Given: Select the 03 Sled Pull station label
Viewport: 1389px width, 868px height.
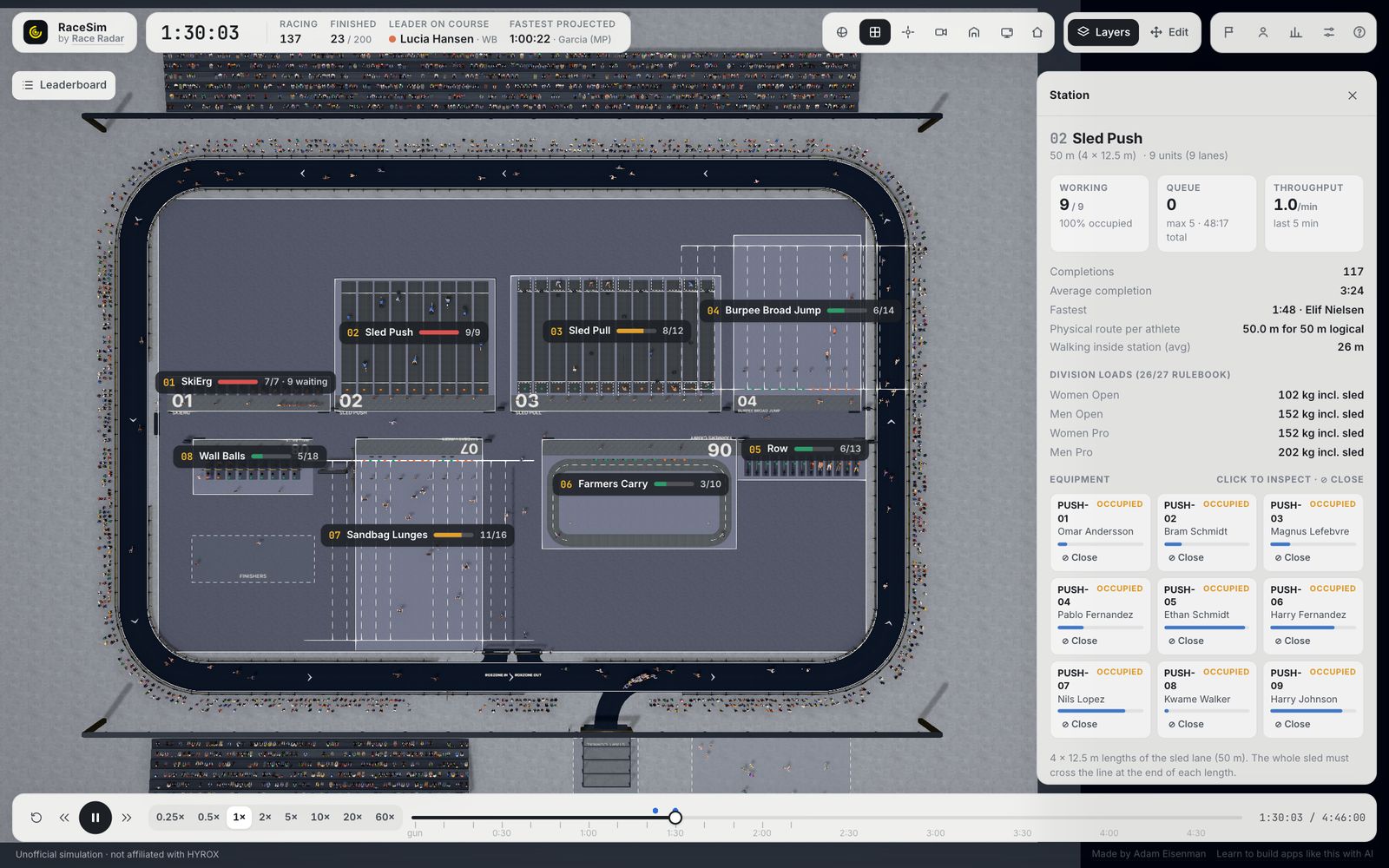Looking at the screenshot, I should [x=617, y=331].
